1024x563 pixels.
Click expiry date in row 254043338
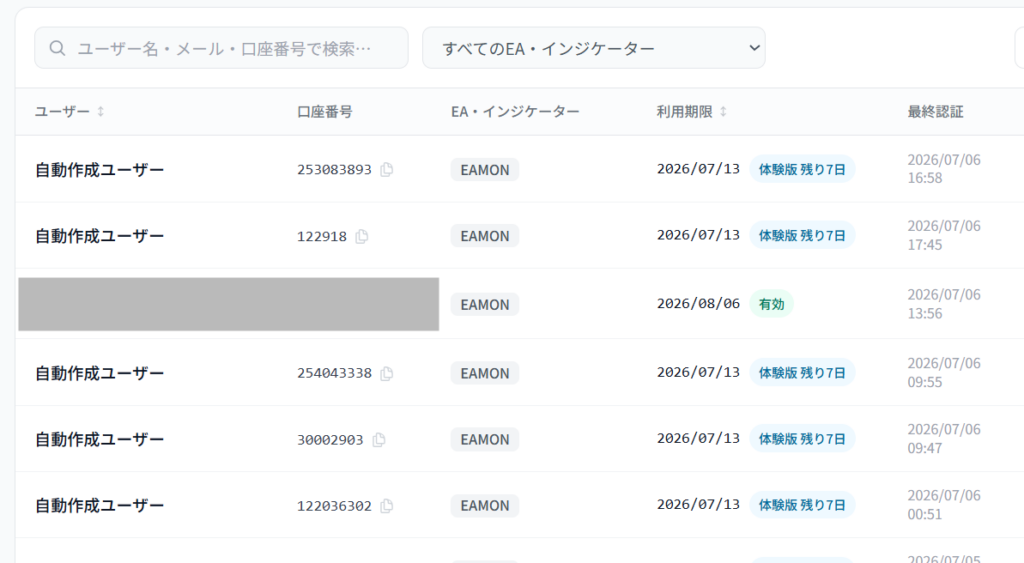[698, 372]
